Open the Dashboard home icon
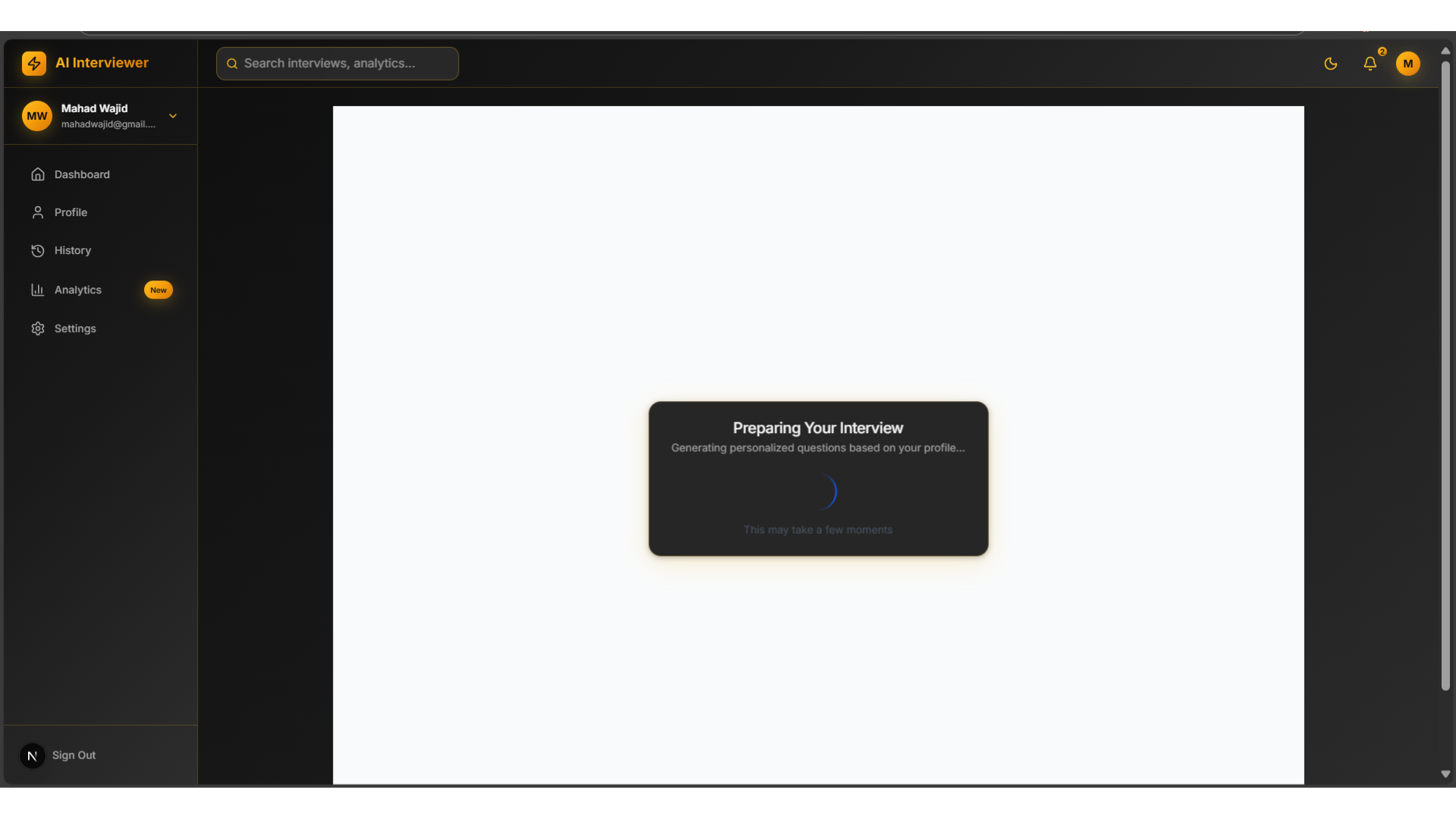Screen dimensions: 1456x819 pos(38,174)
